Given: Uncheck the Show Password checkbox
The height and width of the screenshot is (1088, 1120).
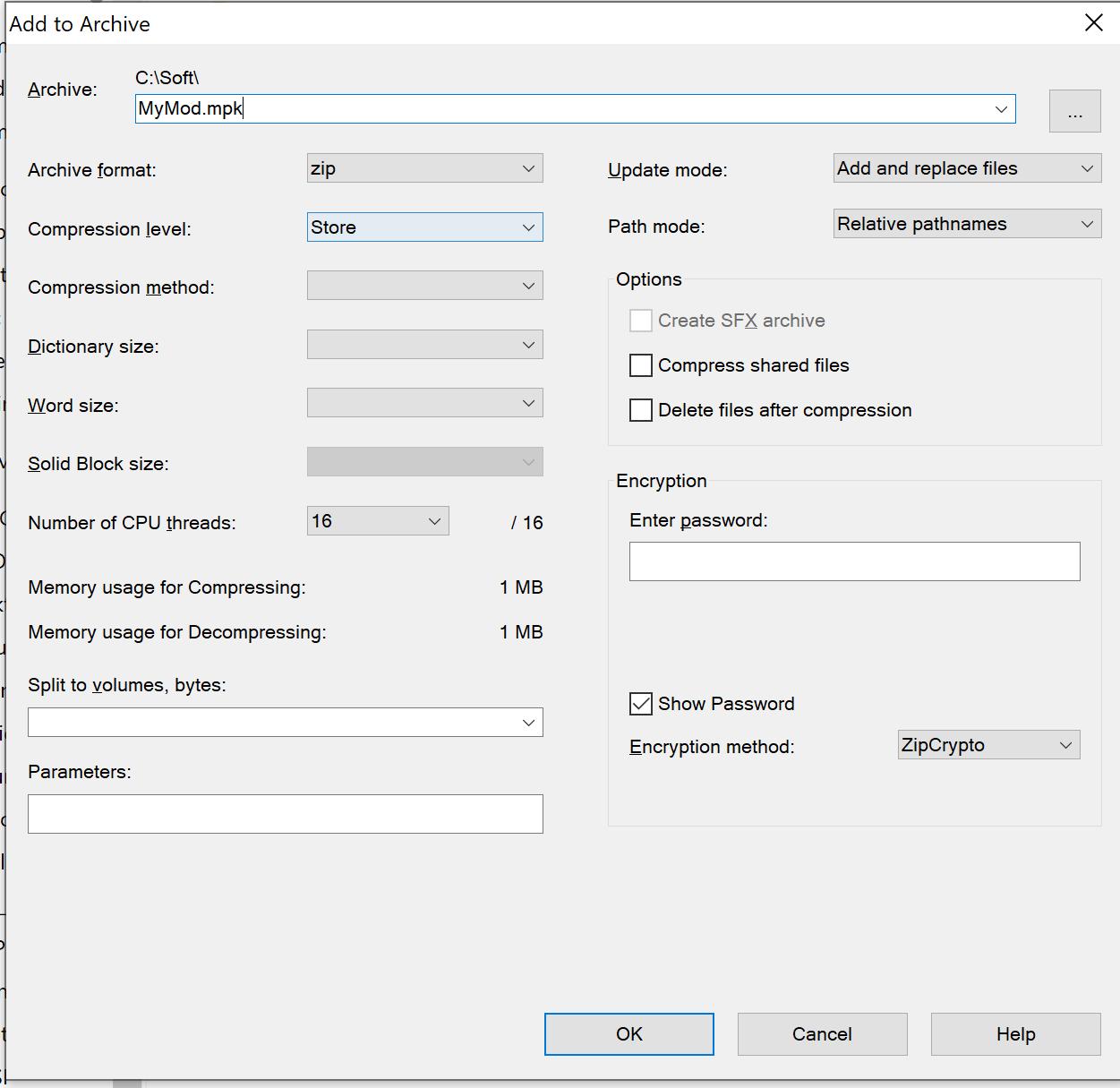Looking at the screenshot, I should point(641,704).
